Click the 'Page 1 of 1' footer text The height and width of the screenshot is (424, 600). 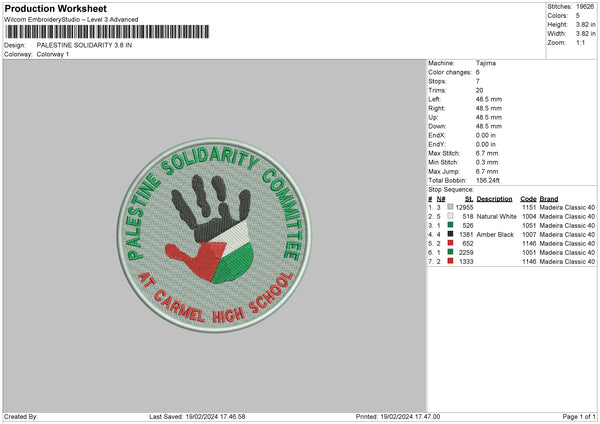[x=579, y=416]
